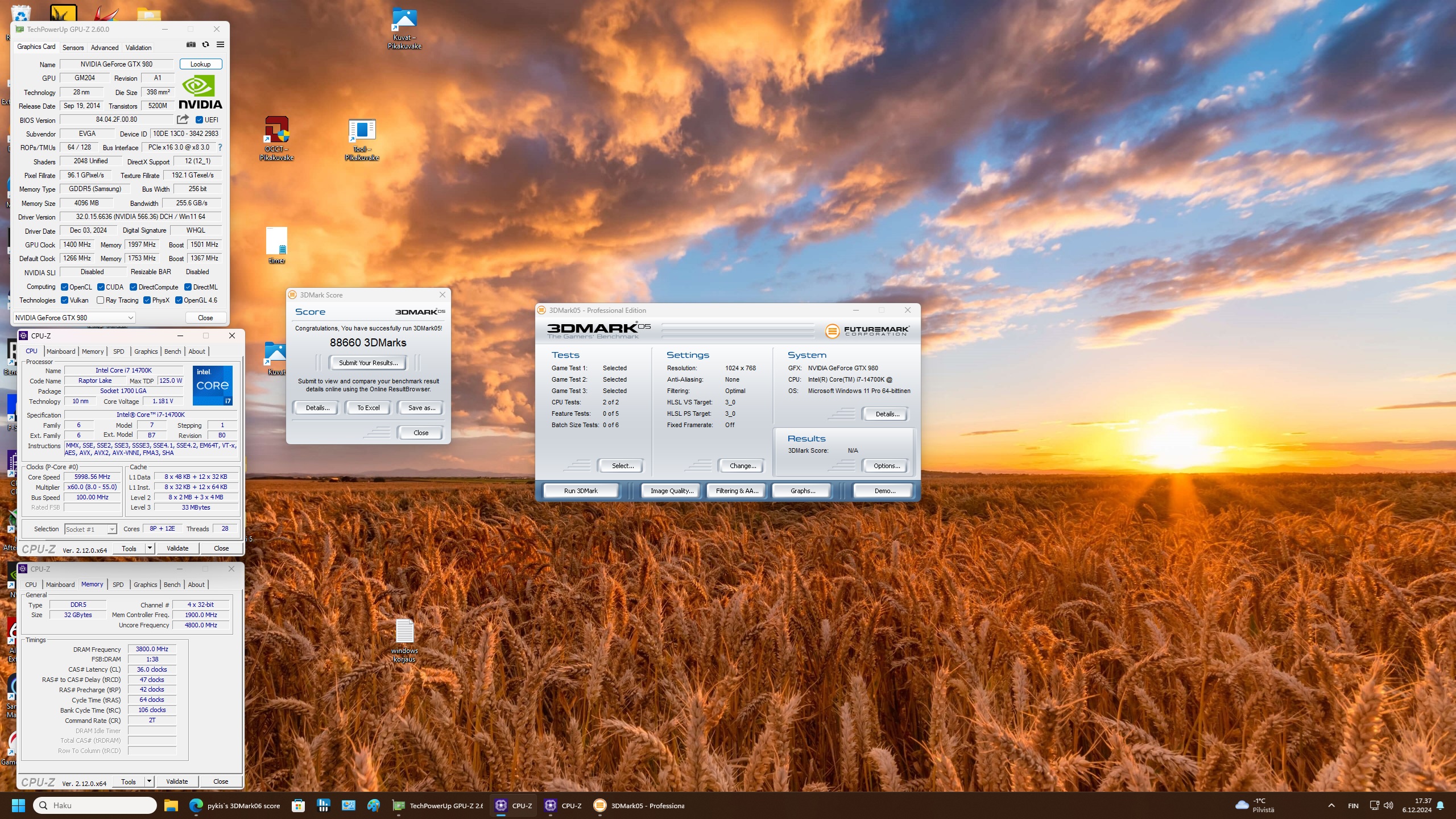Click Save as... in 3DMark Score dialog
The image size is (1456, 819).
coord(421,408)
